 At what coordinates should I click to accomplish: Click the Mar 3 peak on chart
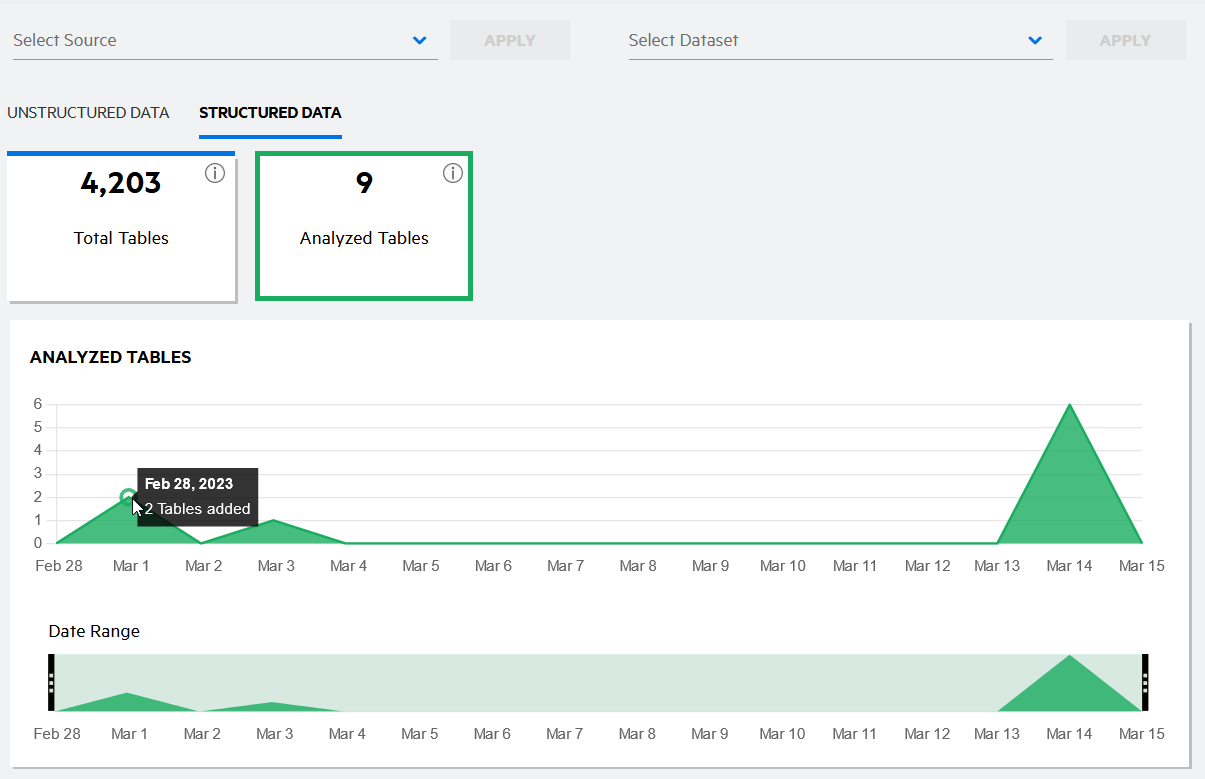point(274,521)
